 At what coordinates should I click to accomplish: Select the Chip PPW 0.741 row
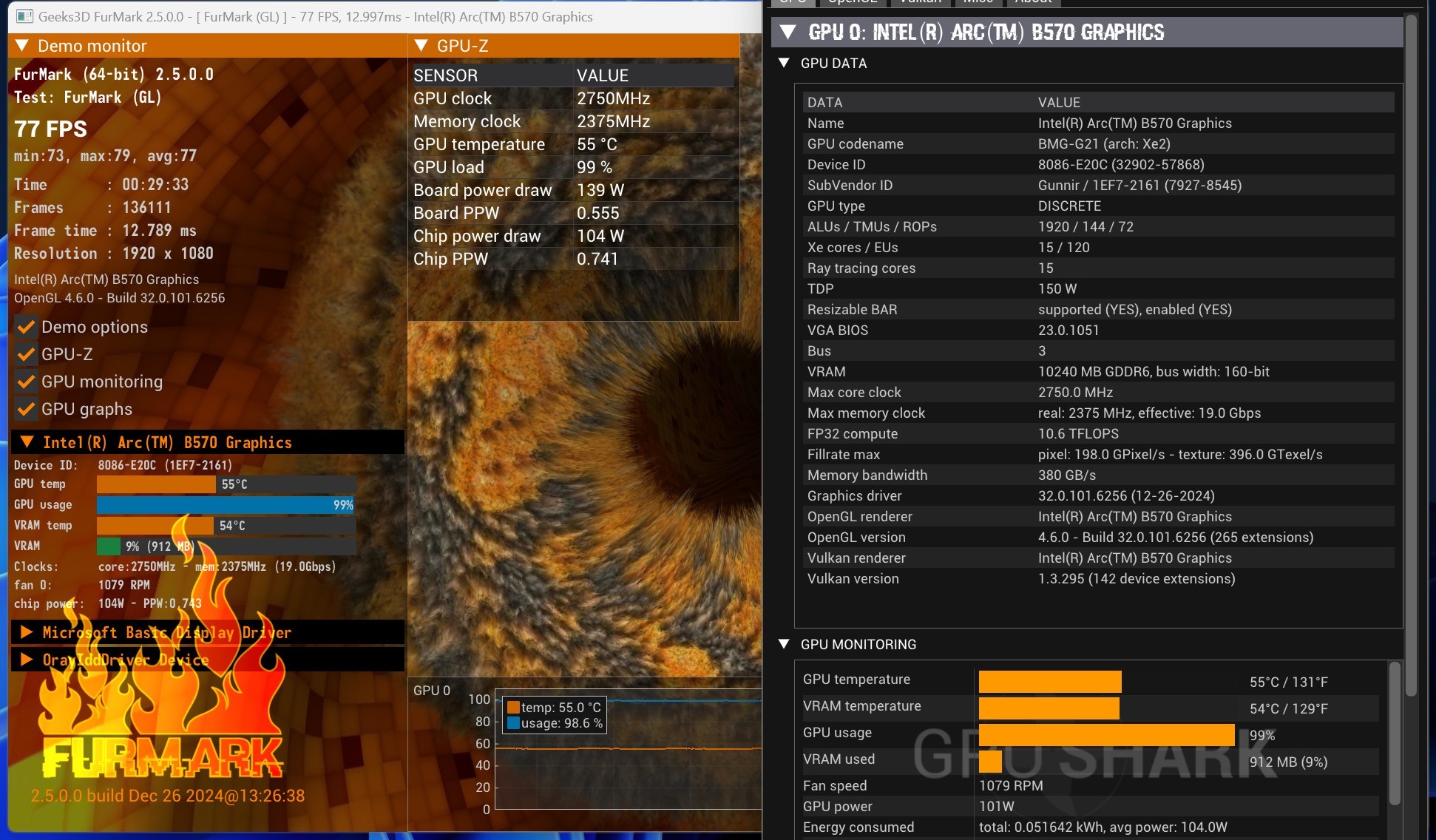coord(573,259)
